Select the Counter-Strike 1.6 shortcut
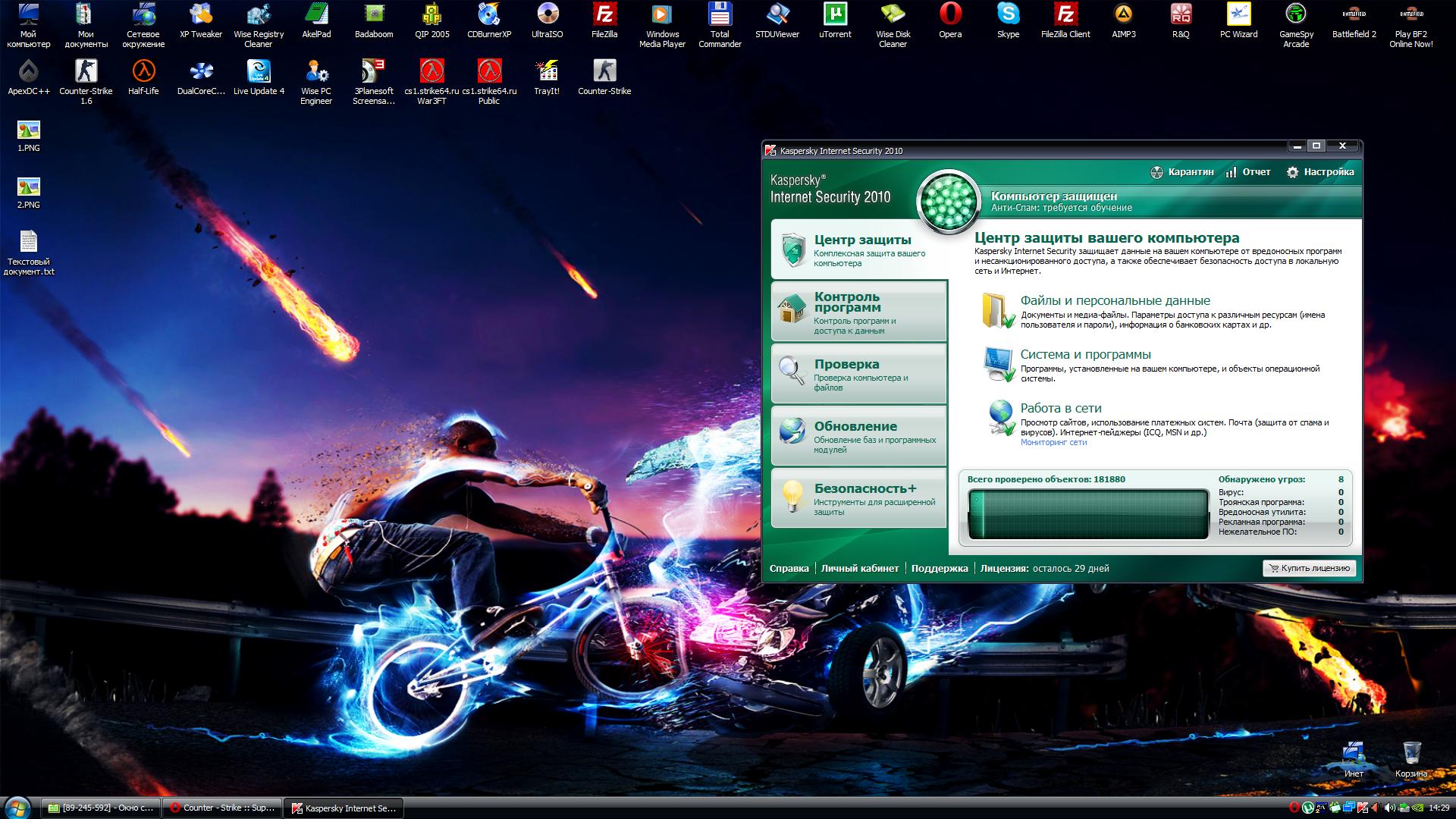Screen dimensions: 1456x819 86,83
